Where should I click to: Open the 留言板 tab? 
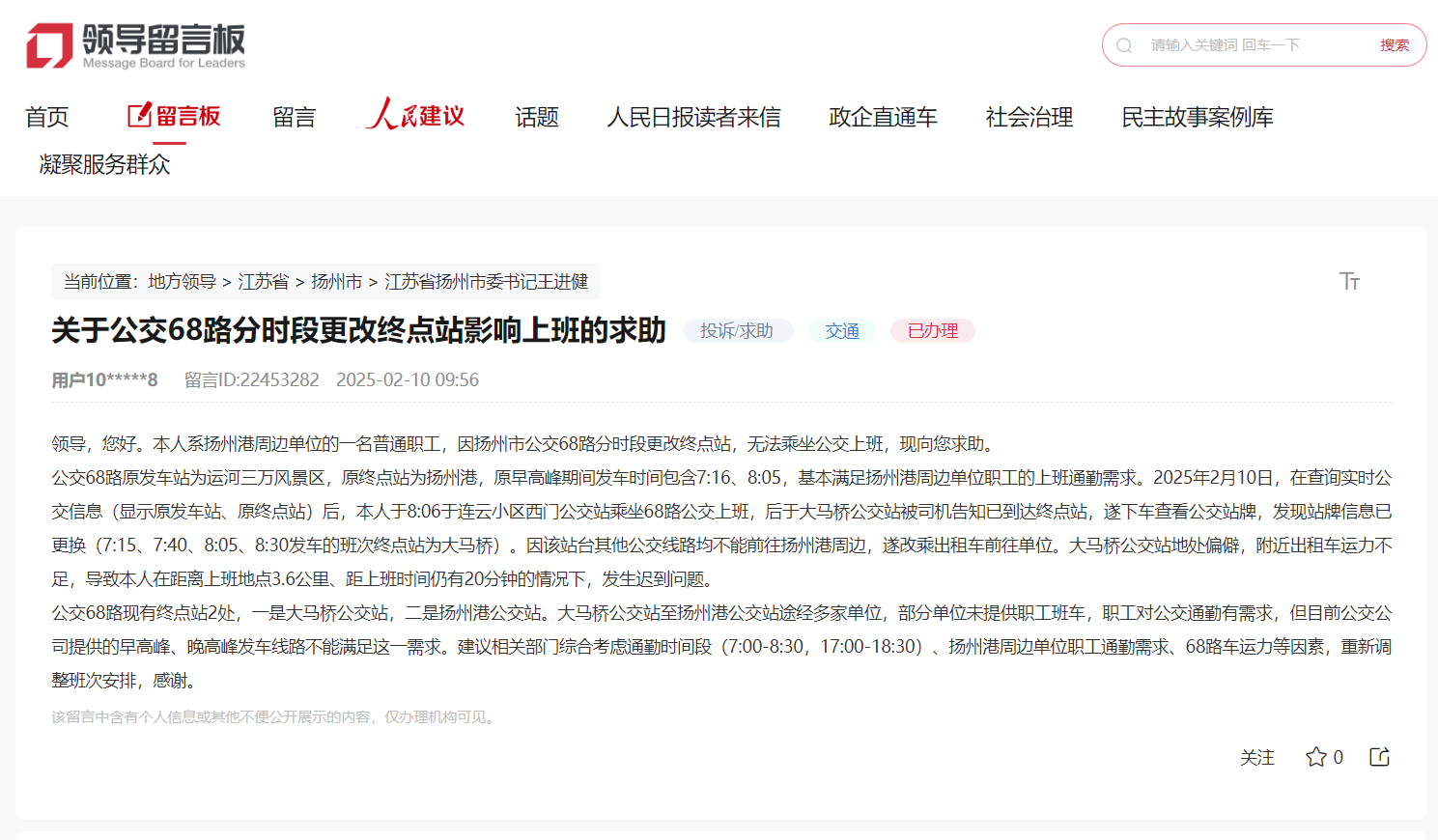tap(174, 116)
